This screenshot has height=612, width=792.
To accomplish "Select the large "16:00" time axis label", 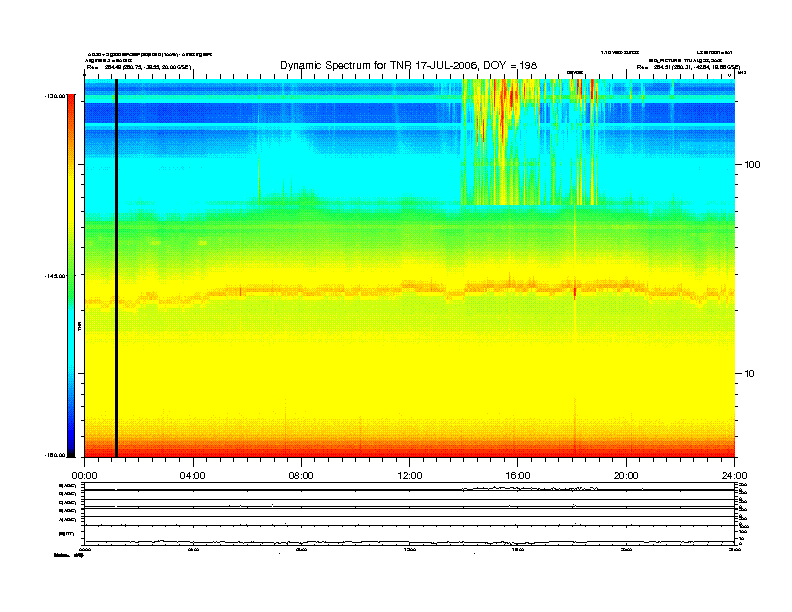I will pos(518,476).
